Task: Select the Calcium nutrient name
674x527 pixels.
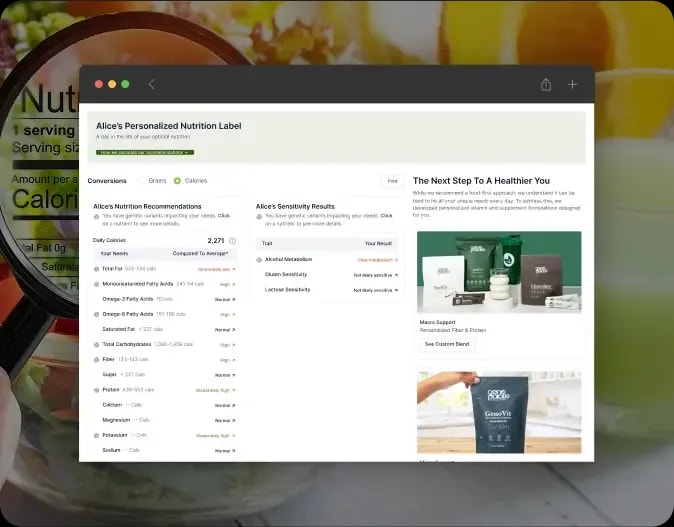Action: (x=112, y=405)
